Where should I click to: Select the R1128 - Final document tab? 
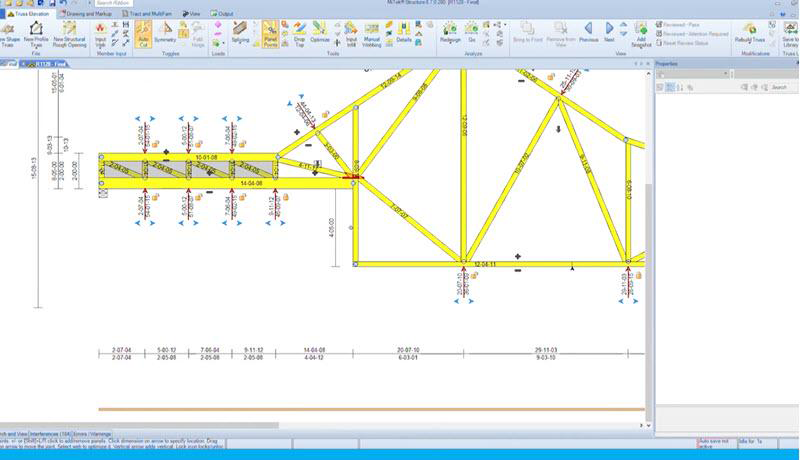point(43,64)
